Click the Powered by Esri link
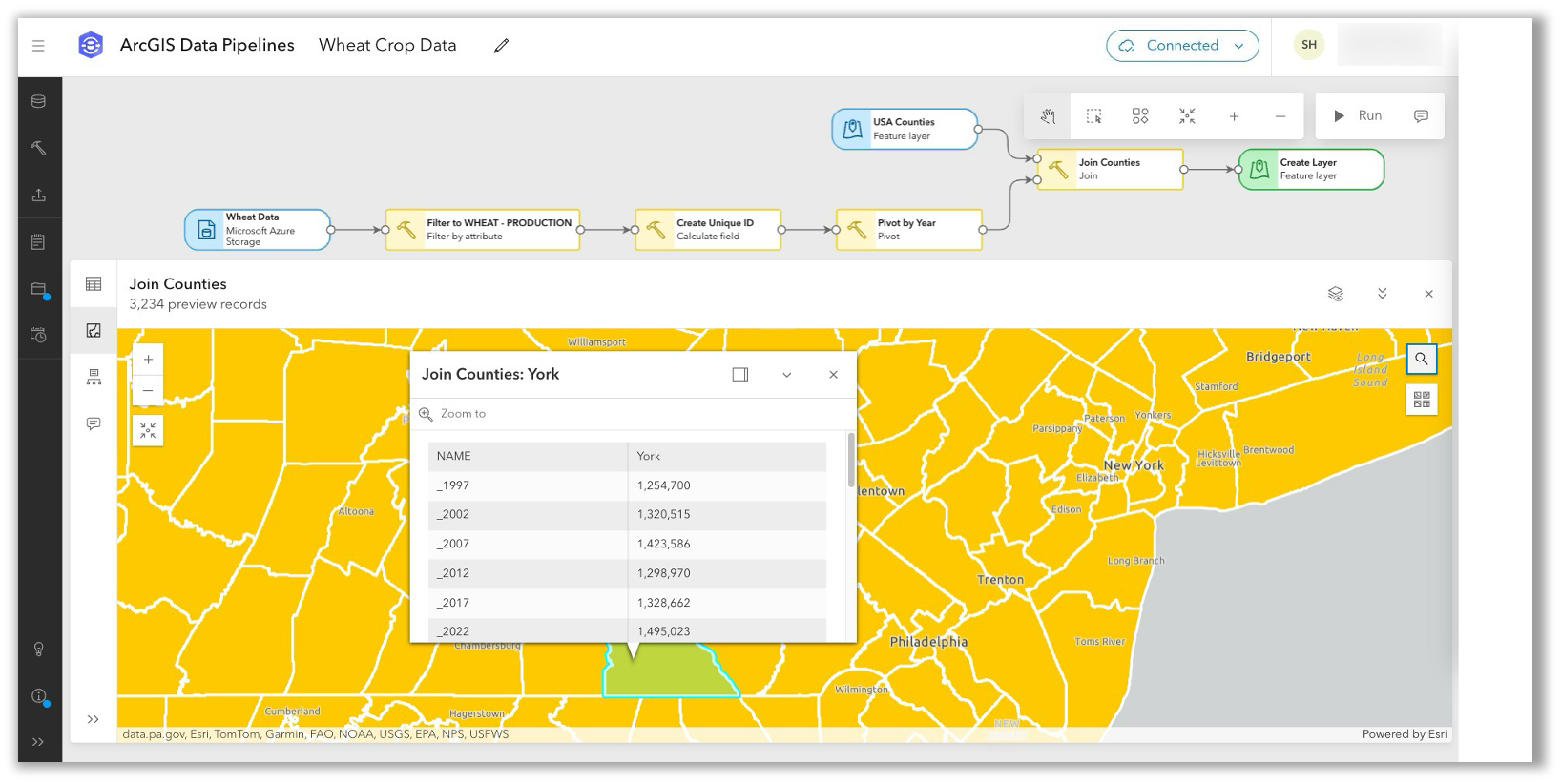Image resolution: width=1561 pixels, height=784 pixels. click(x=1405, y=734)
